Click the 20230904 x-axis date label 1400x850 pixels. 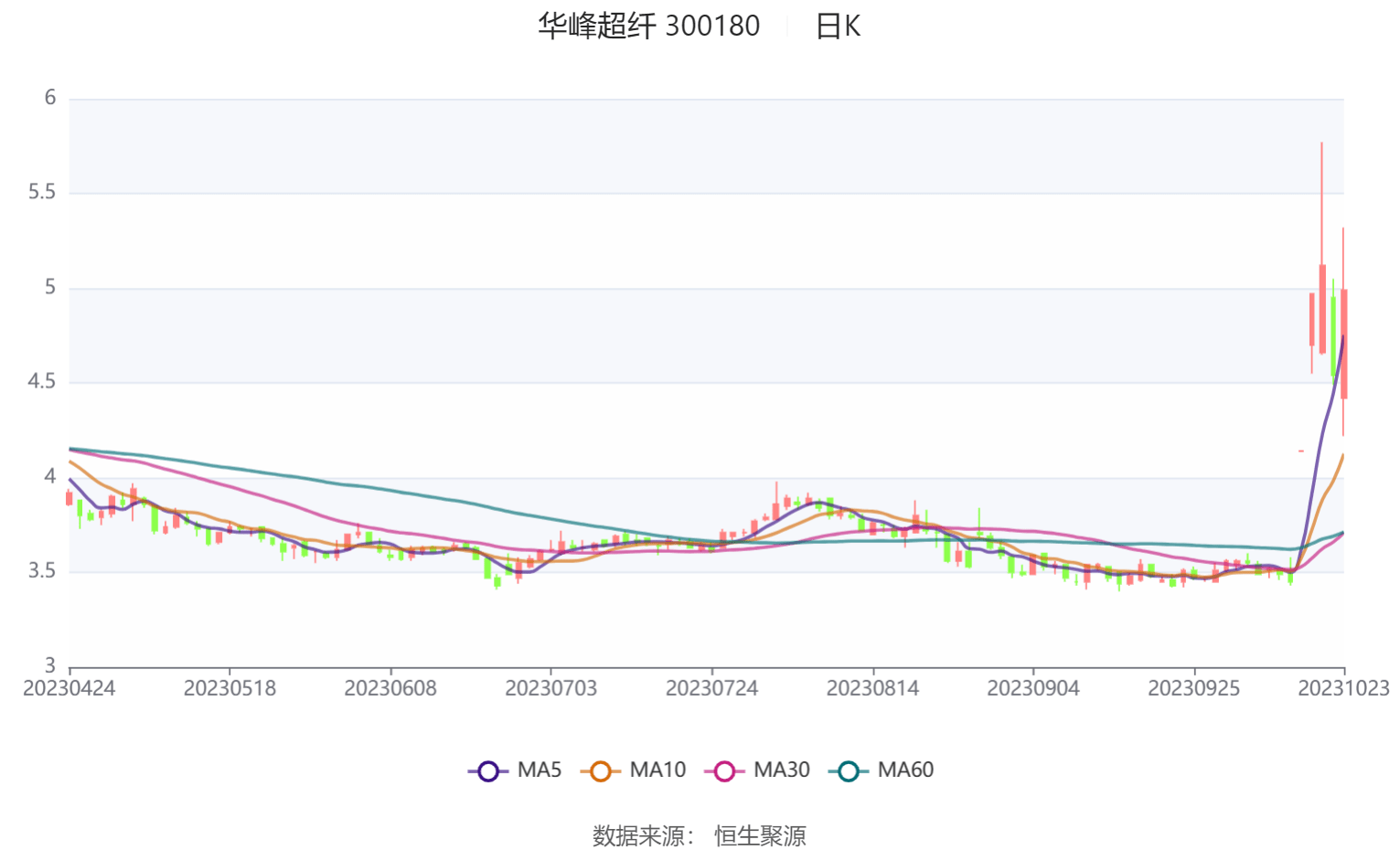tap(1033, 688)
